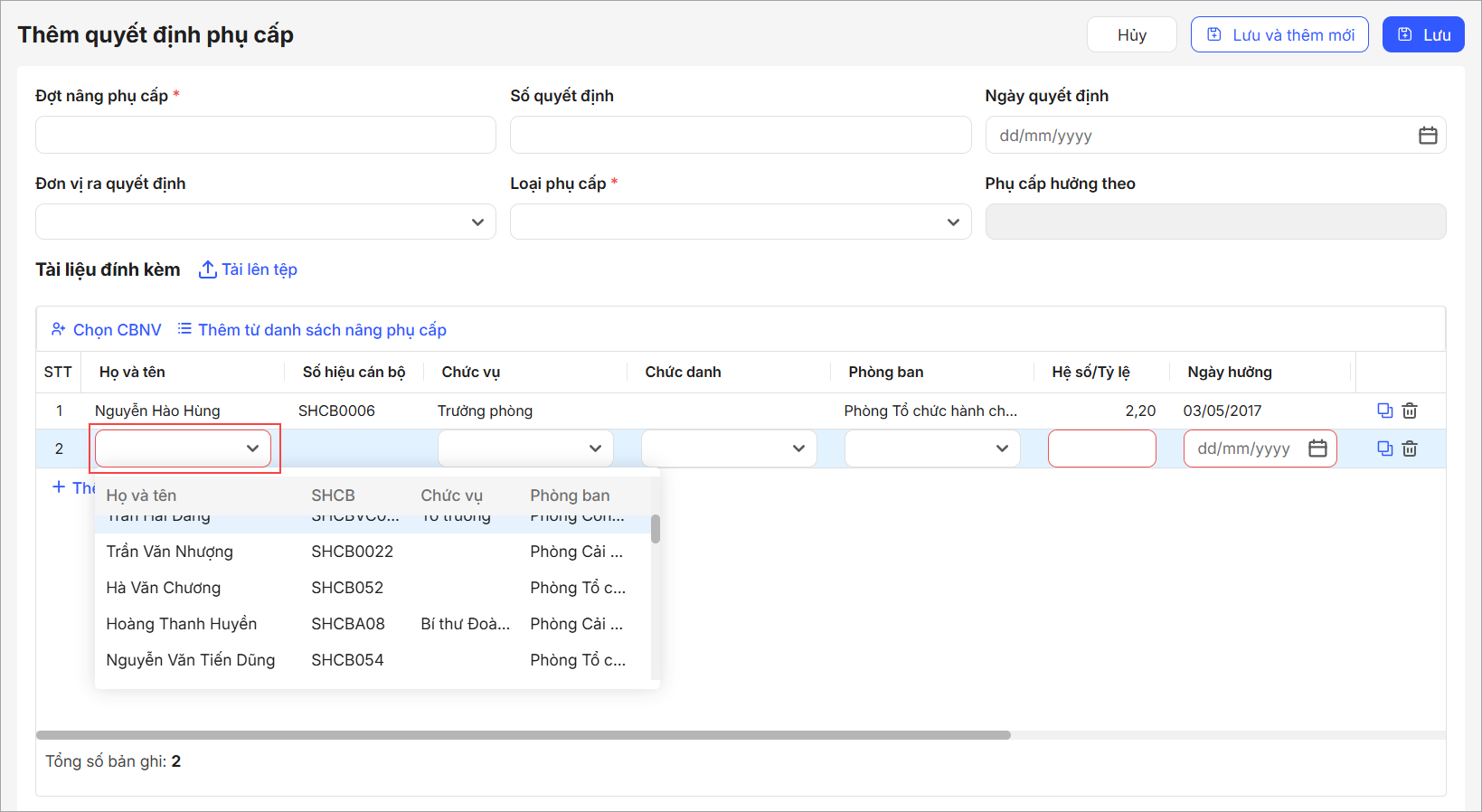
Task: Select Nguyễn Văn Tiến Dũng from list
Action: (373, 660)
